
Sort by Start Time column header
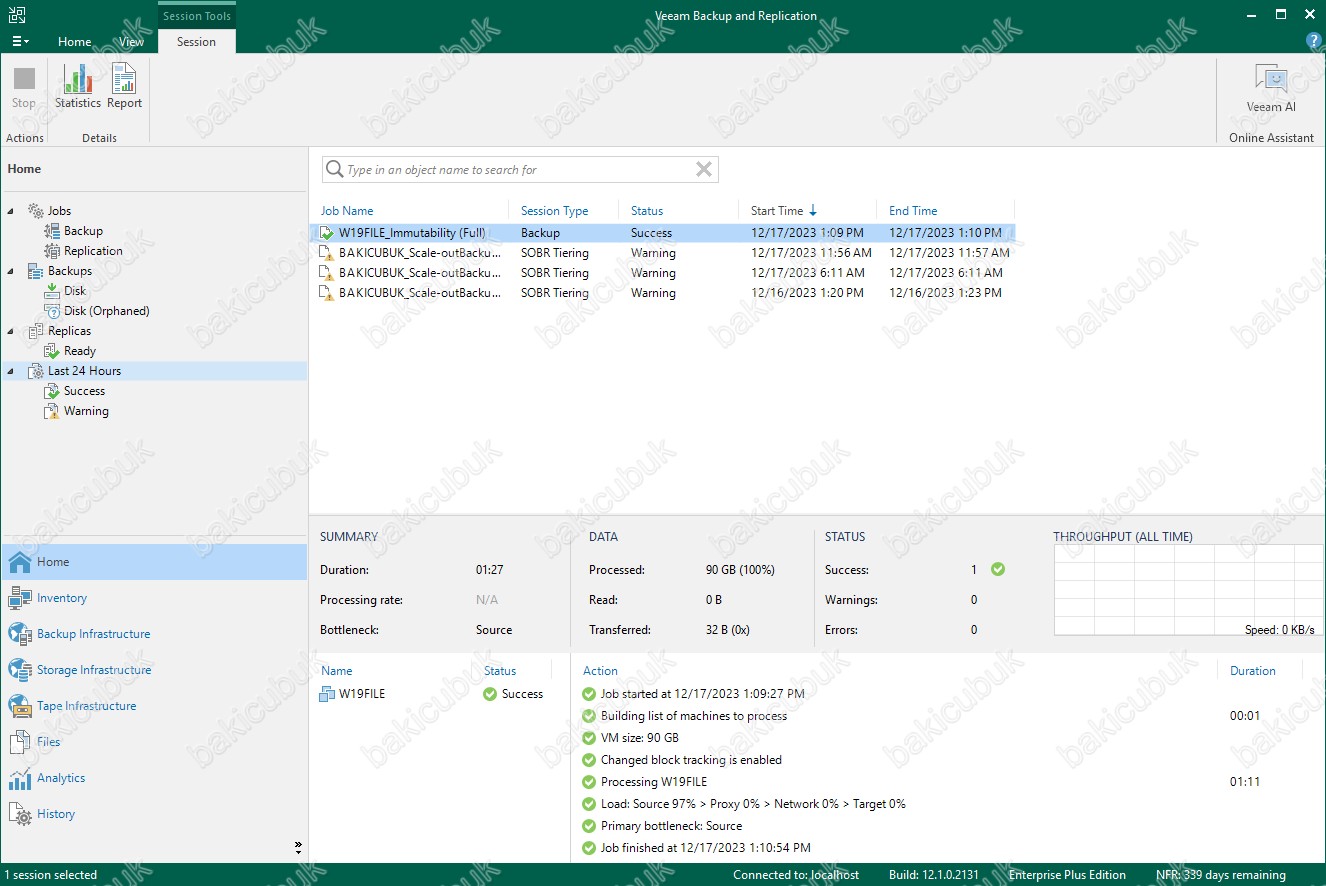pyautogui.click(x=777, y=211)
